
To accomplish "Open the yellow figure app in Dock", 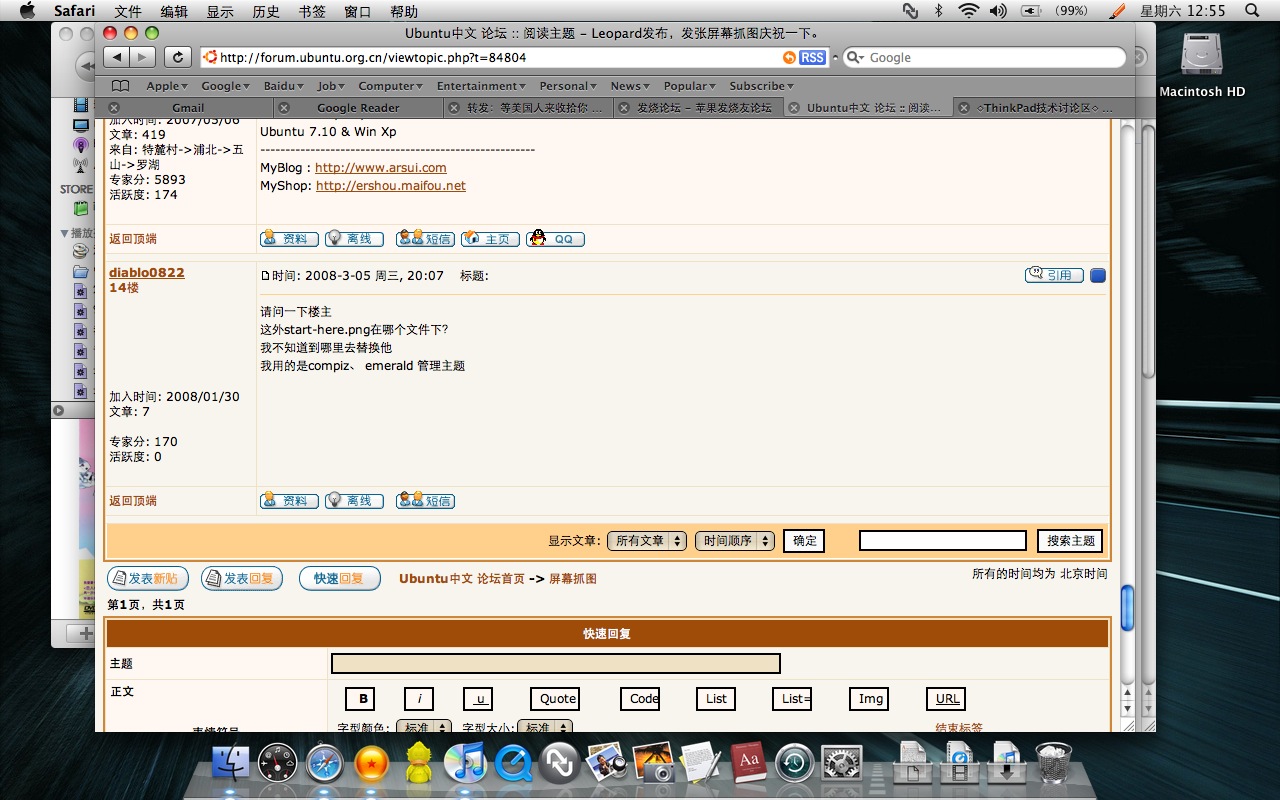I will pos(418,763).
